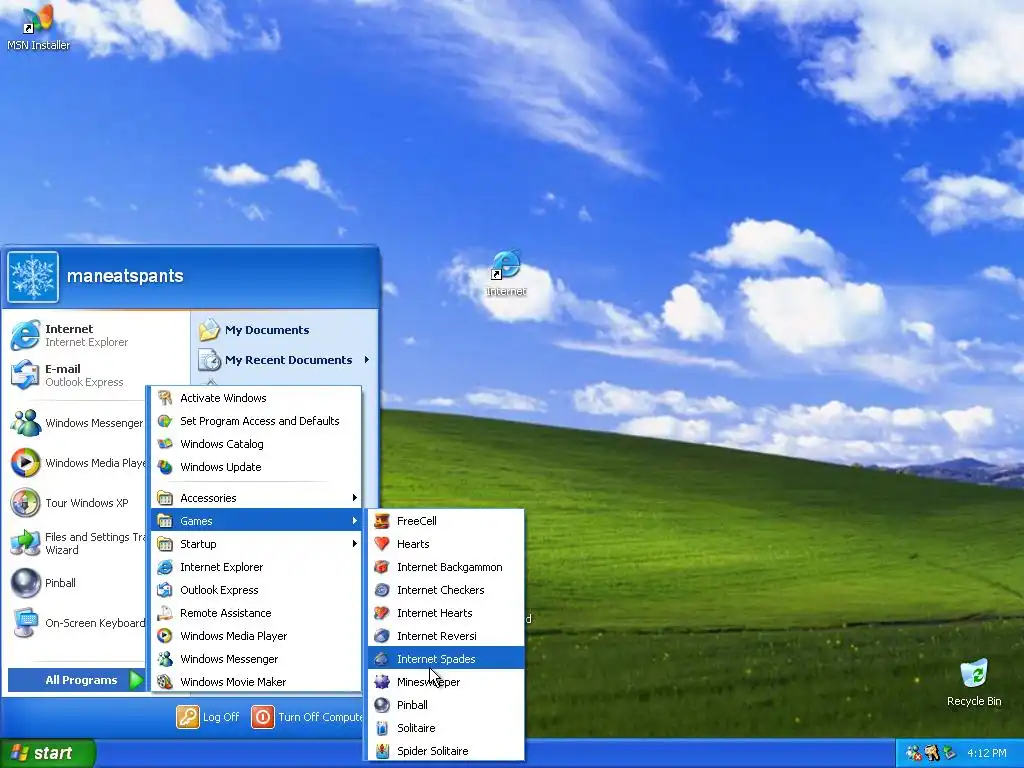Click the third system tray icon
This screenshot has width=1024, height=768.
click(x=949, y=753)
